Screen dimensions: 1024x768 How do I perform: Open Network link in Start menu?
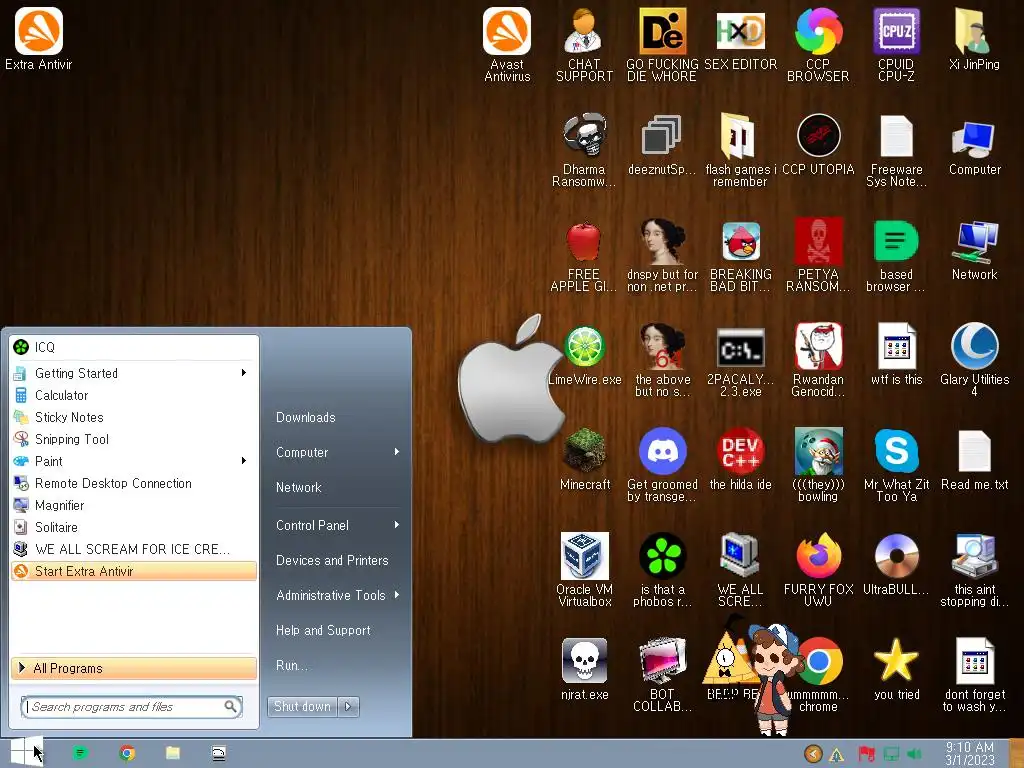pos(298,487)
